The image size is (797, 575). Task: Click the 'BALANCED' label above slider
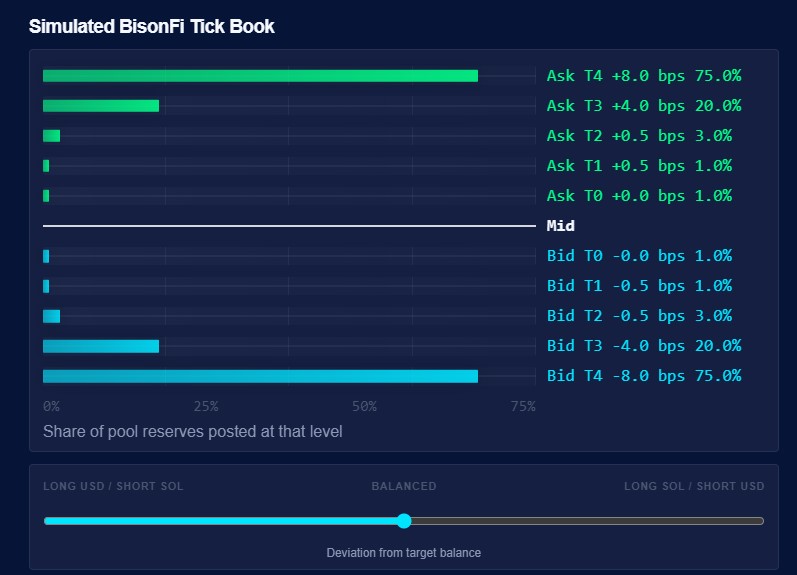[404, 486]
